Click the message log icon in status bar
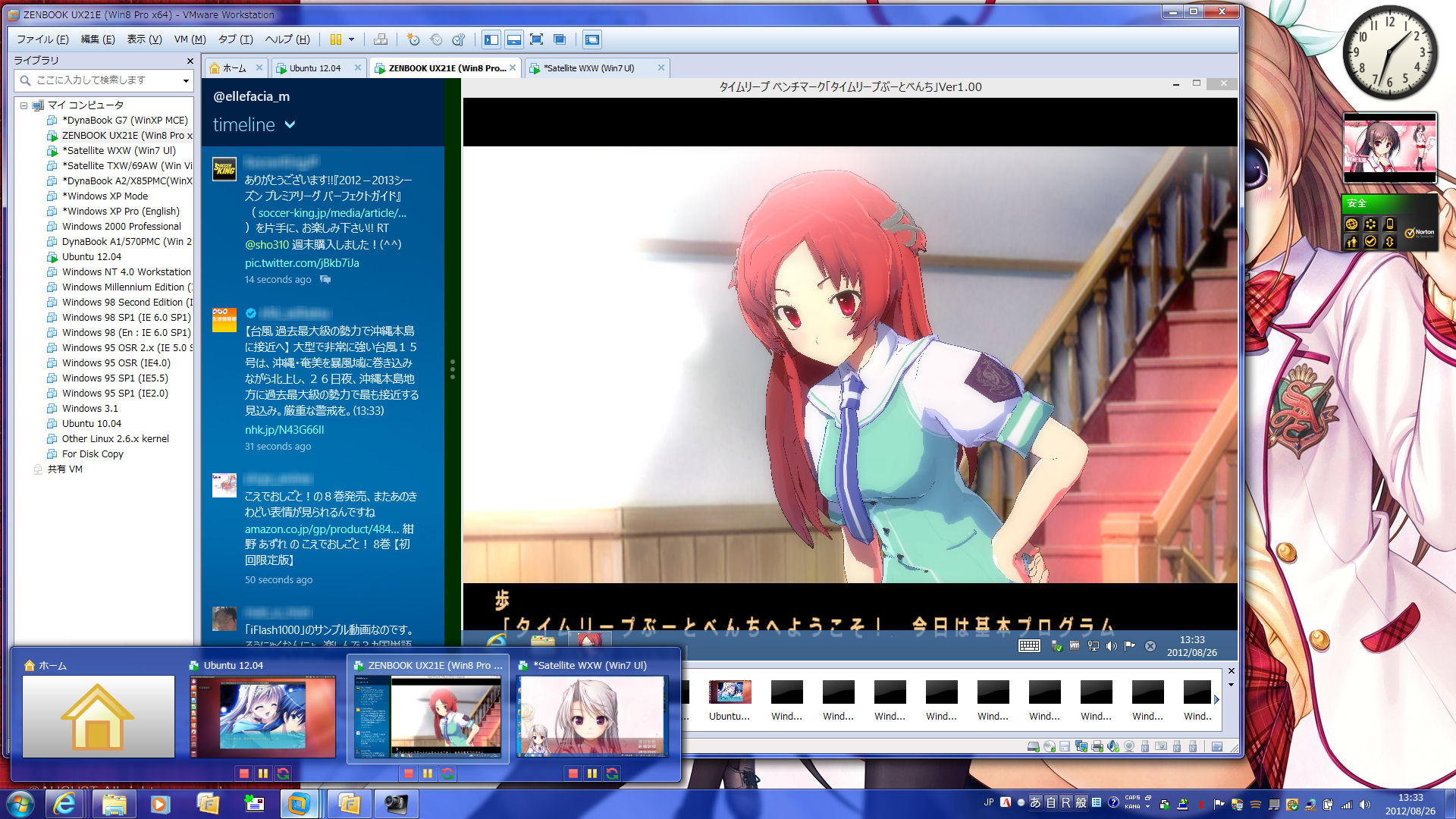This screenshot has height=819, width=1456. [1217, 747]
